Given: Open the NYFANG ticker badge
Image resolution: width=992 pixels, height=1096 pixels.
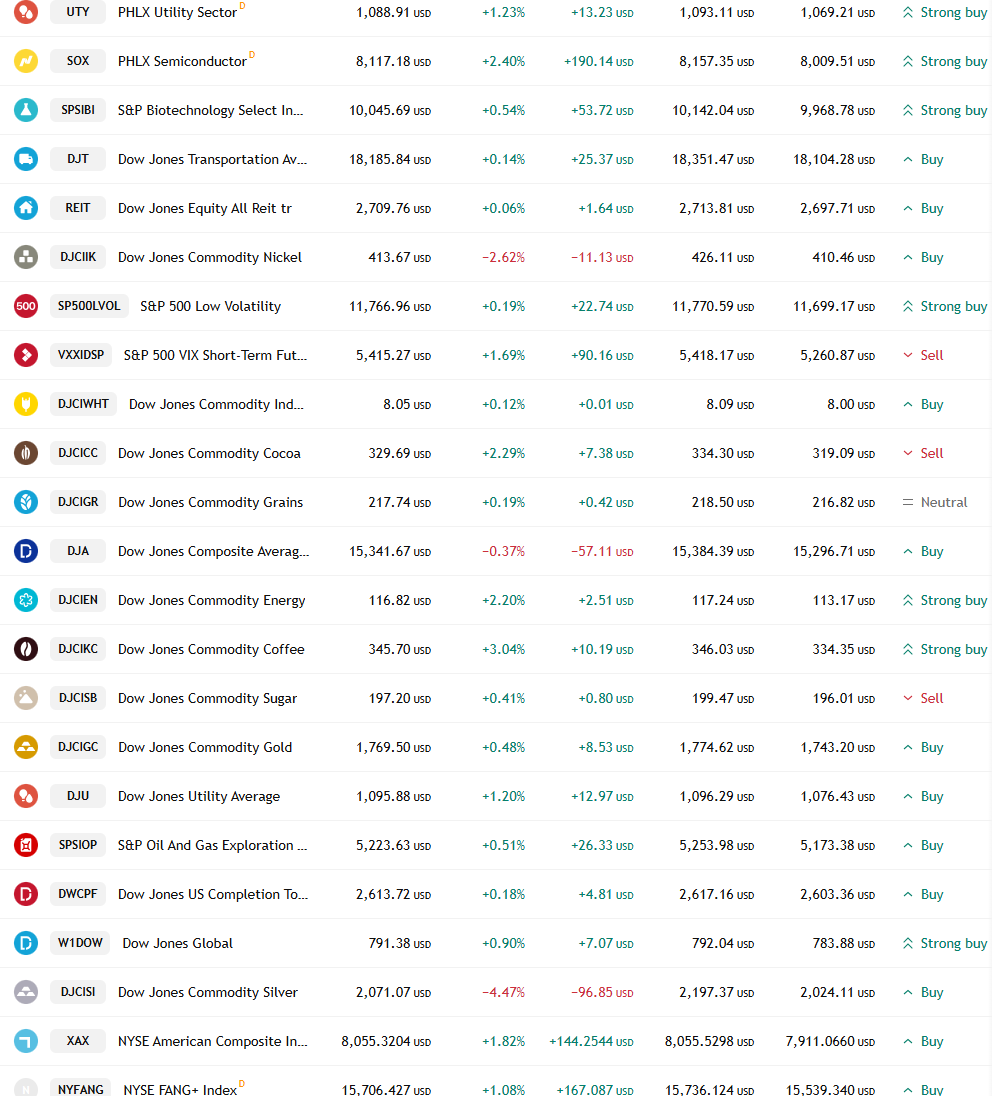Looking at the screenshot, I should (80, 1089).
